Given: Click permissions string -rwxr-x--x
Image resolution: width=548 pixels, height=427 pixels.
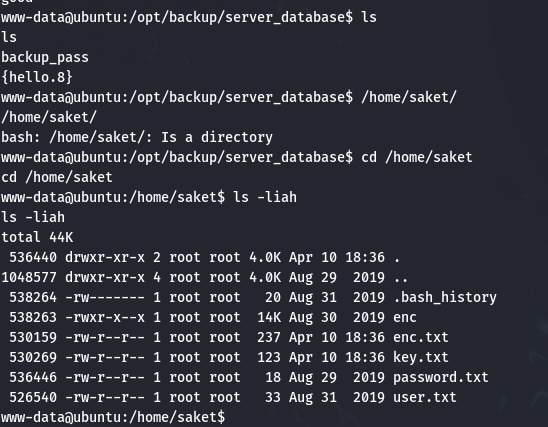Looking at the screenshot, I should [105, 318].
